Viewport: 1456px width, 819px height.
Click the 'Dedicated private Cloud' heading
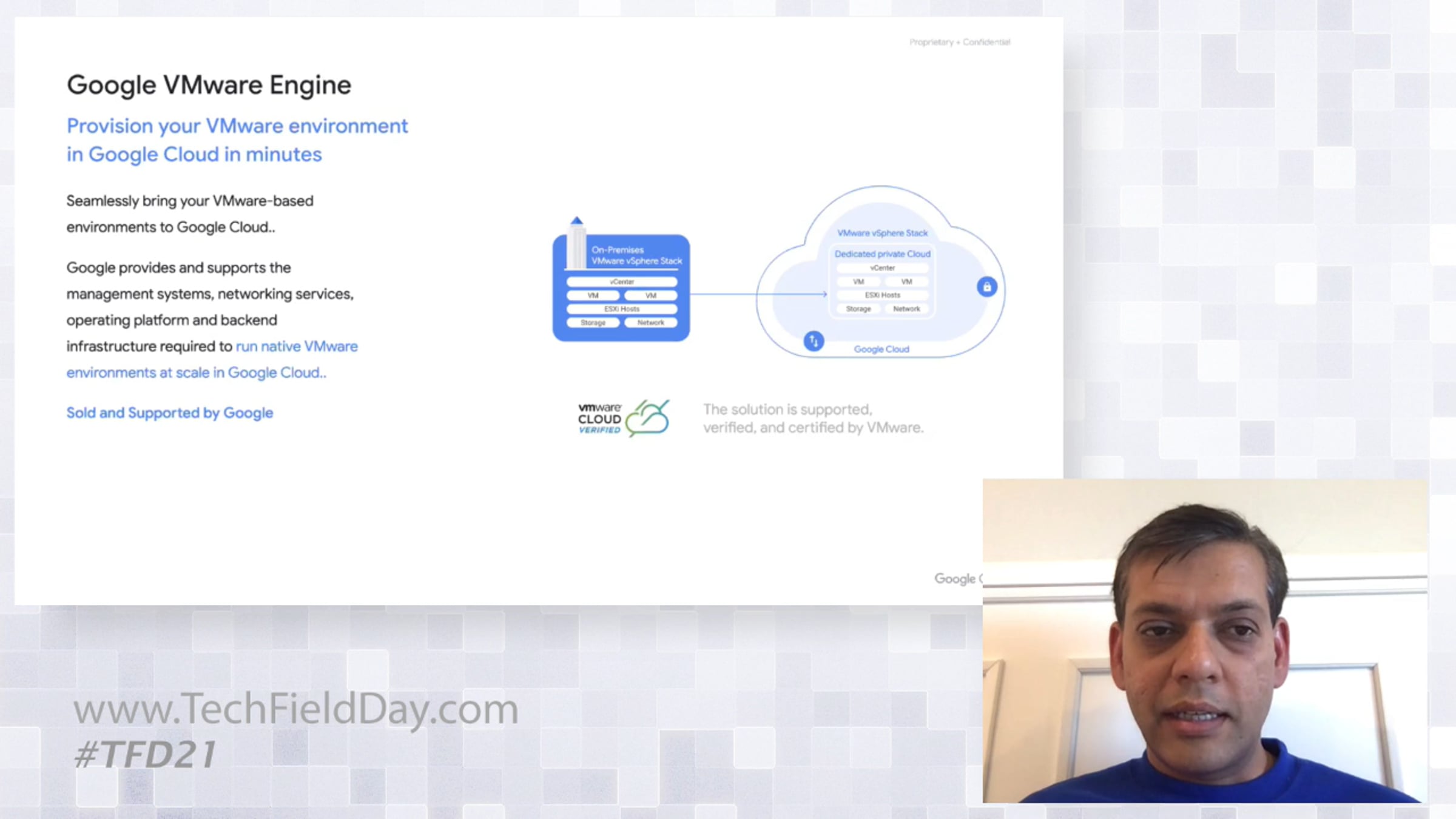(882, 254)
